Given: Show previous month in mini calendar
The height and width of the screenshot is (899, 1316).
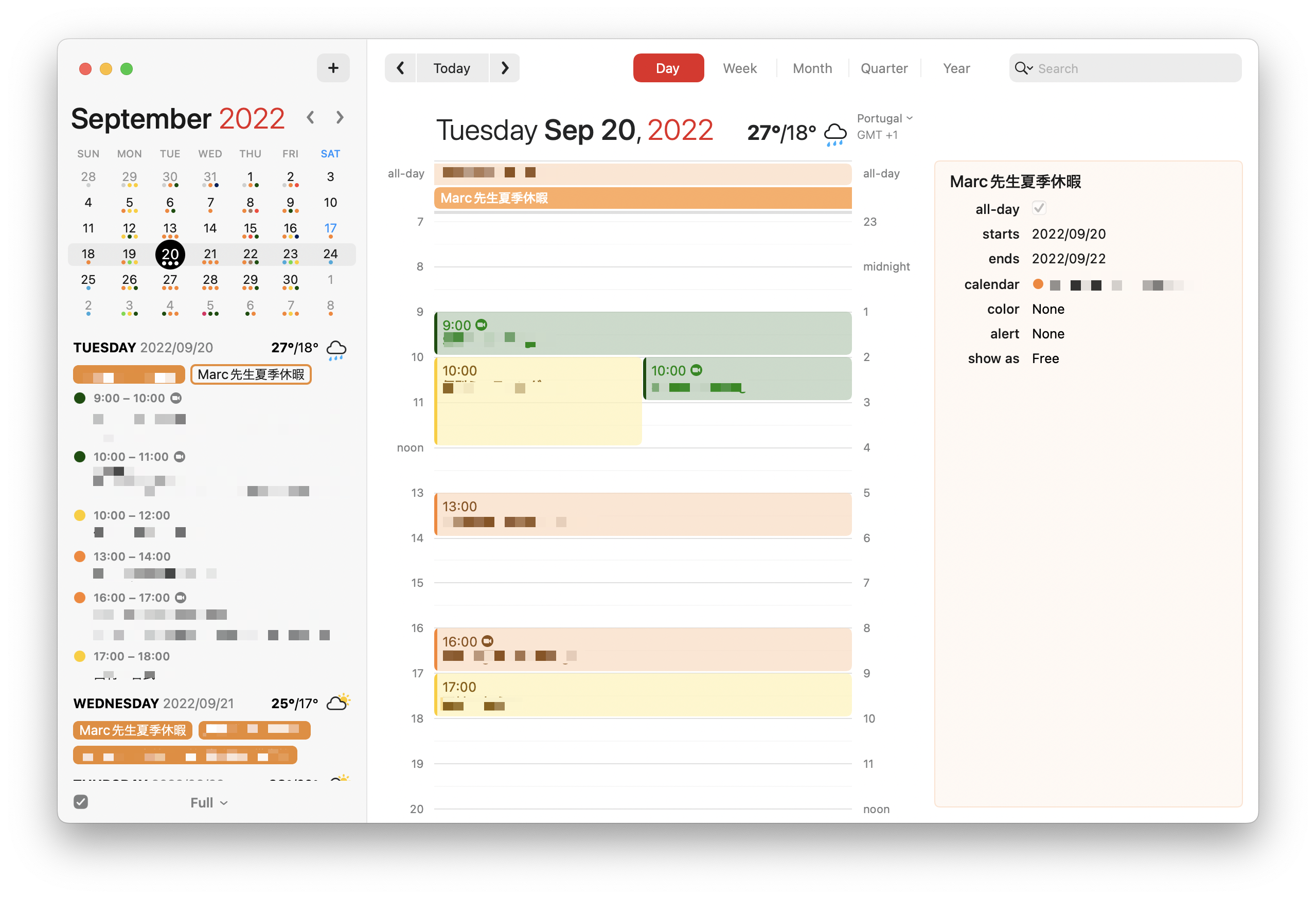Looking at the screenshot, I should 310,117.
